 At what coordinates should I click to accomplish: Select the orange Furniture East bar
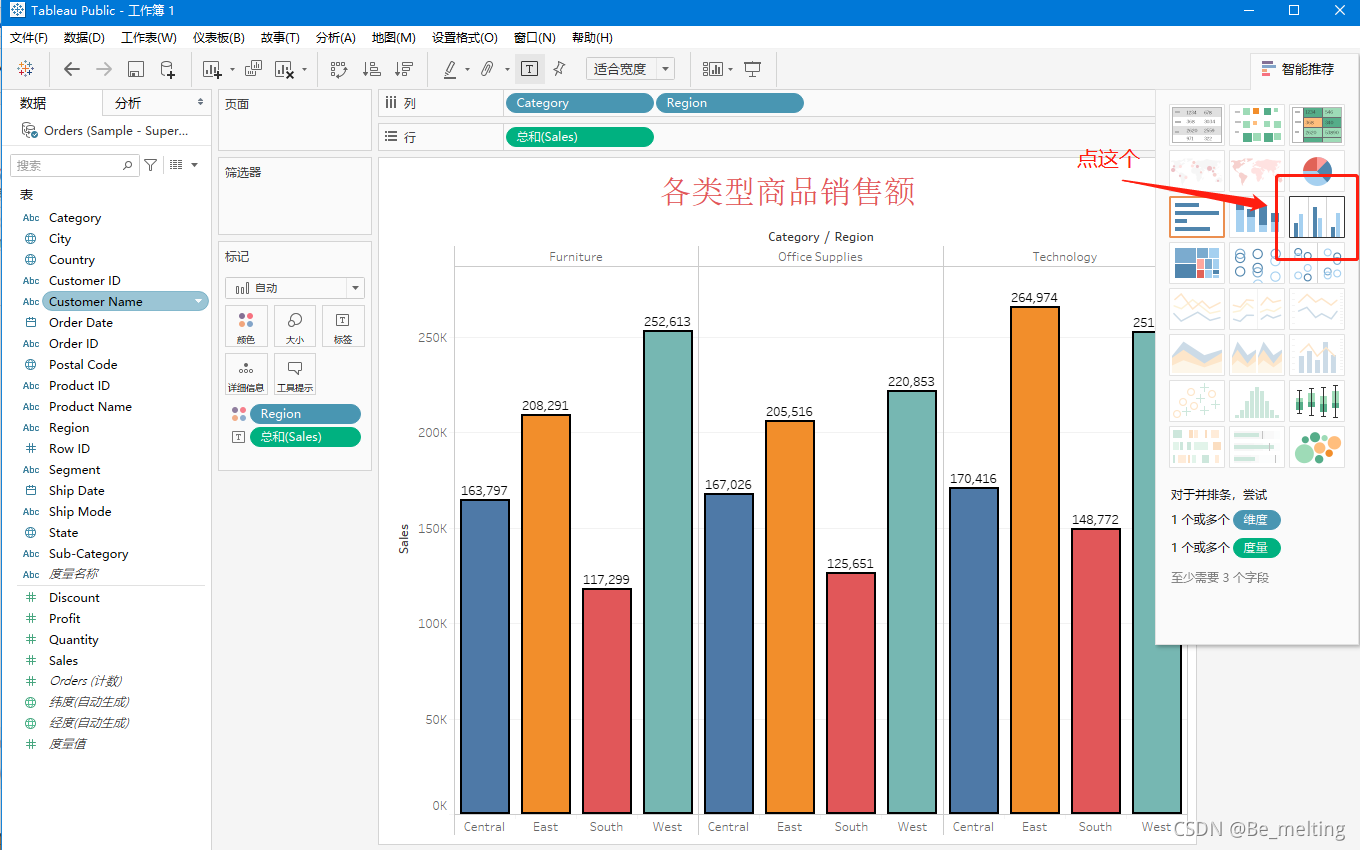pos(546,614)
